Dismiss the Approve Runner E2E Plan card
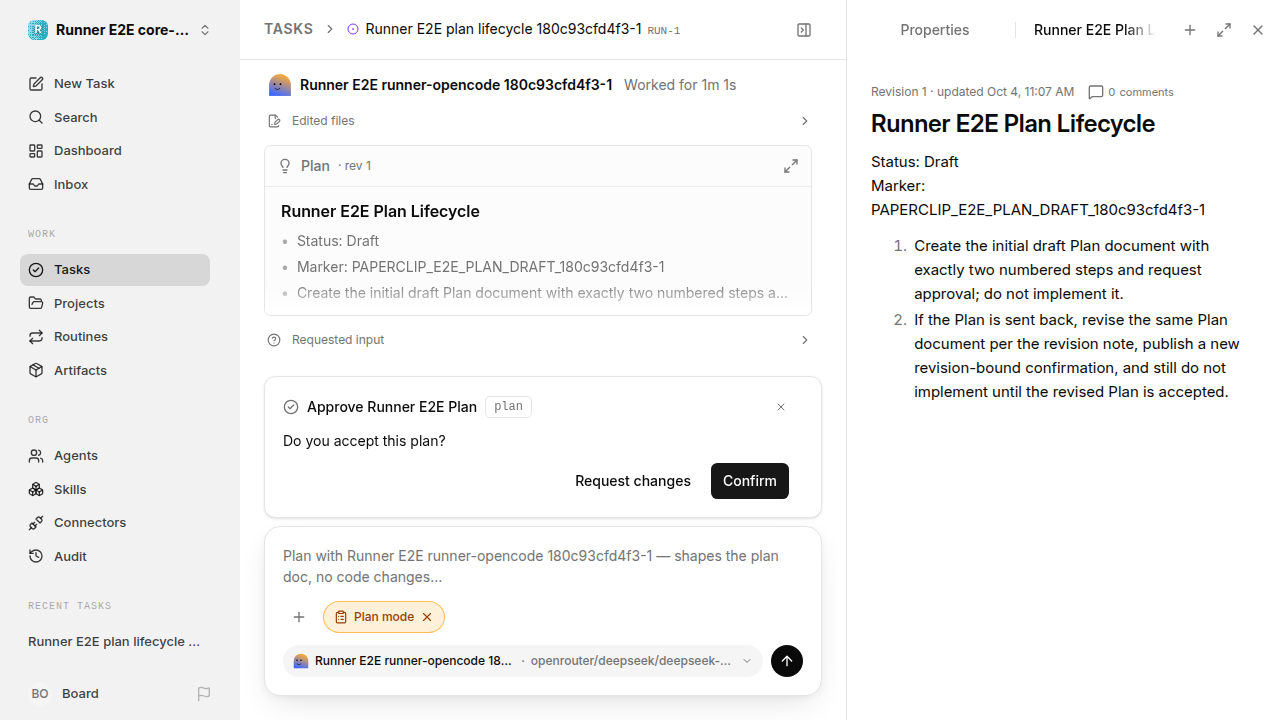 781,407
